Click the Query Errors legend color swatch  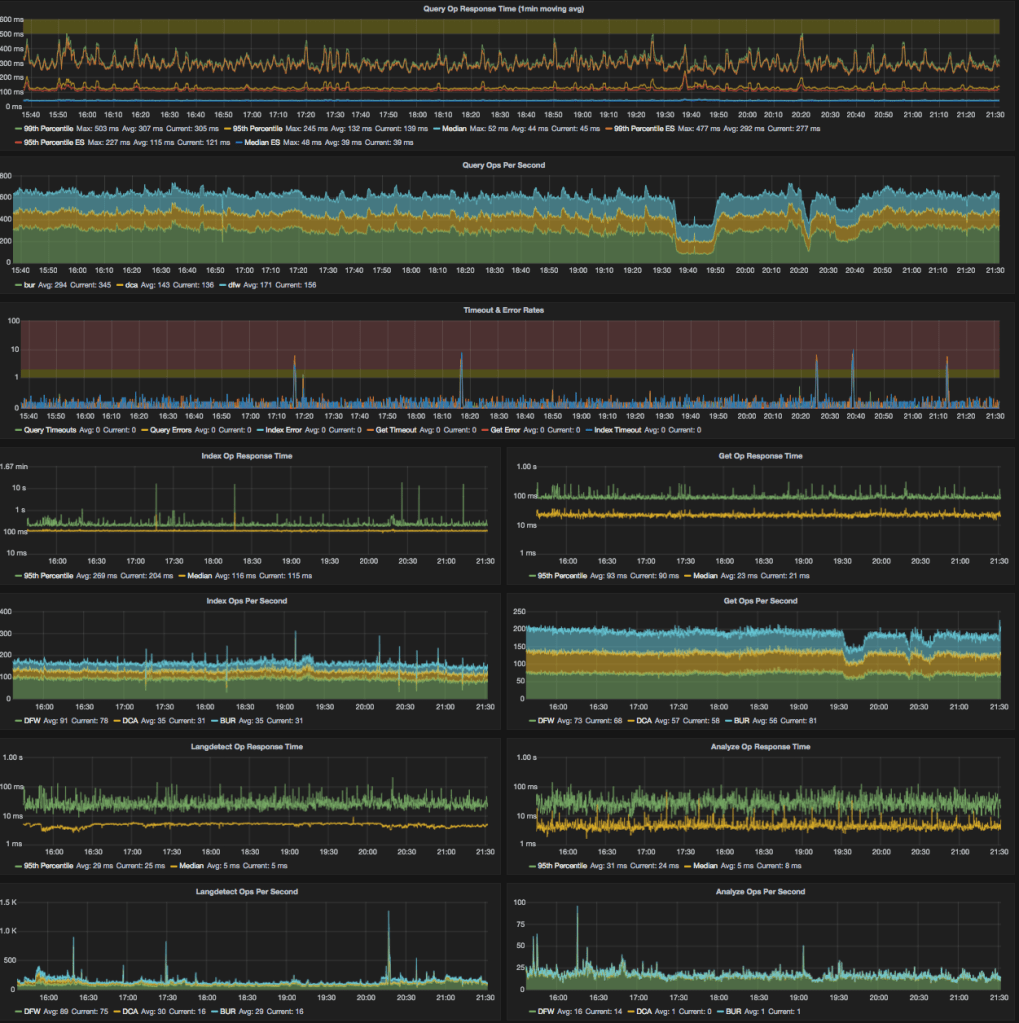click(144, 430)
